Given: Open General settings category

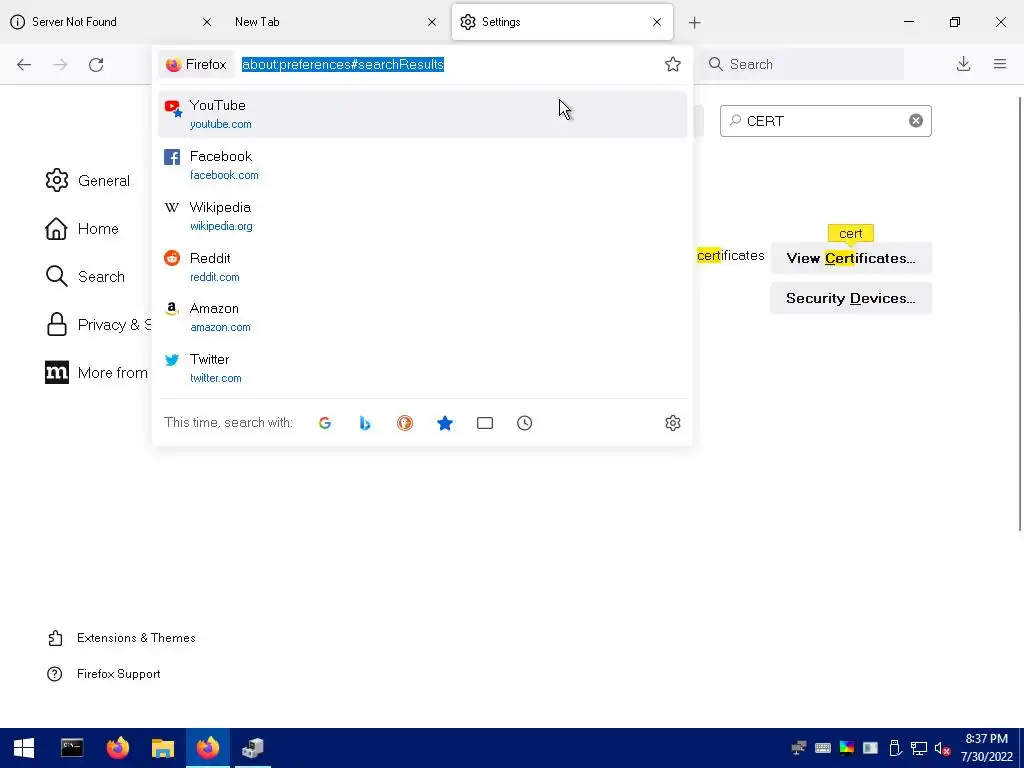Looking at the screenshot, I should tap(88, 181).
